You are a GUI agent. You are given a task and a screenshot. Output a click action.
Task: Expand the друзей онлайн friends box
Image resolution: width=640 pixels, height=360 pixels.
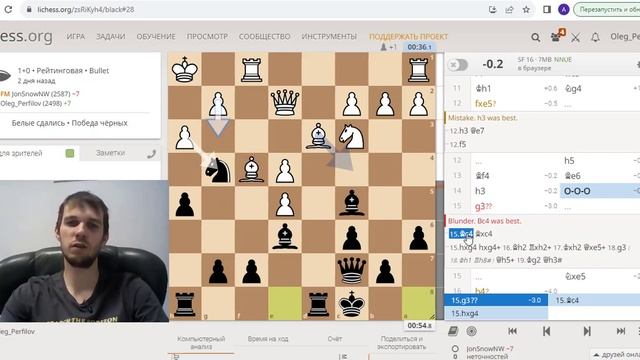[x=616, y=354]
